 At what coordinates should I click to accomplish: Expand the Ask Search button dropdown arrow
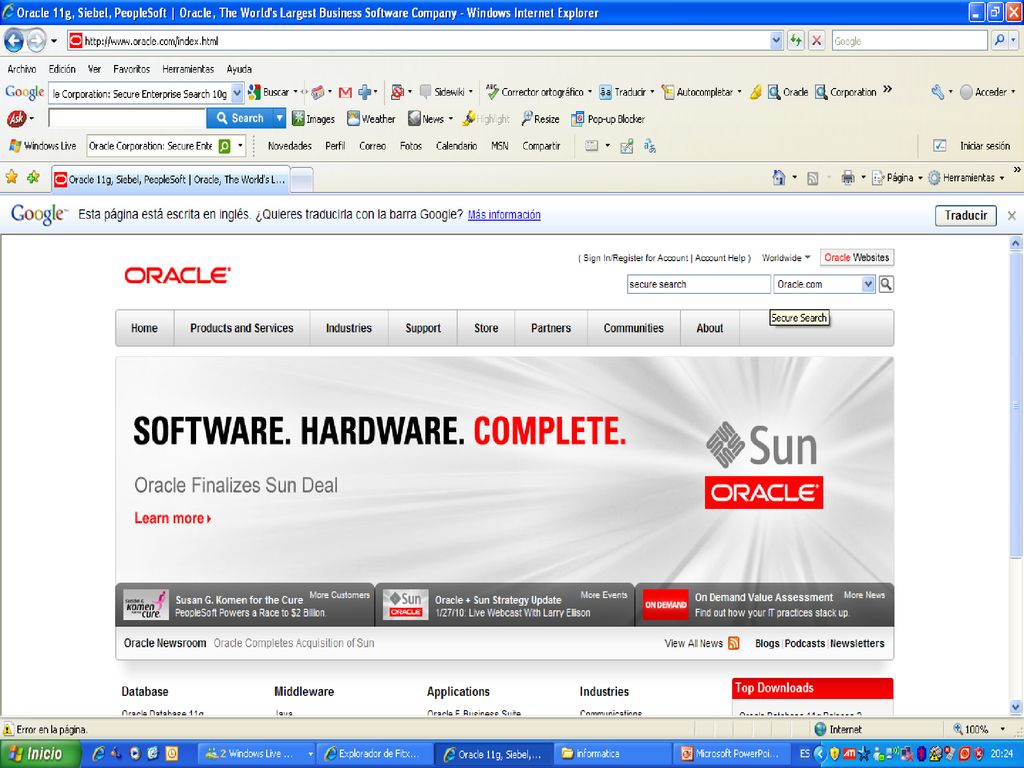pyautogui.click(x=280, y=118)
